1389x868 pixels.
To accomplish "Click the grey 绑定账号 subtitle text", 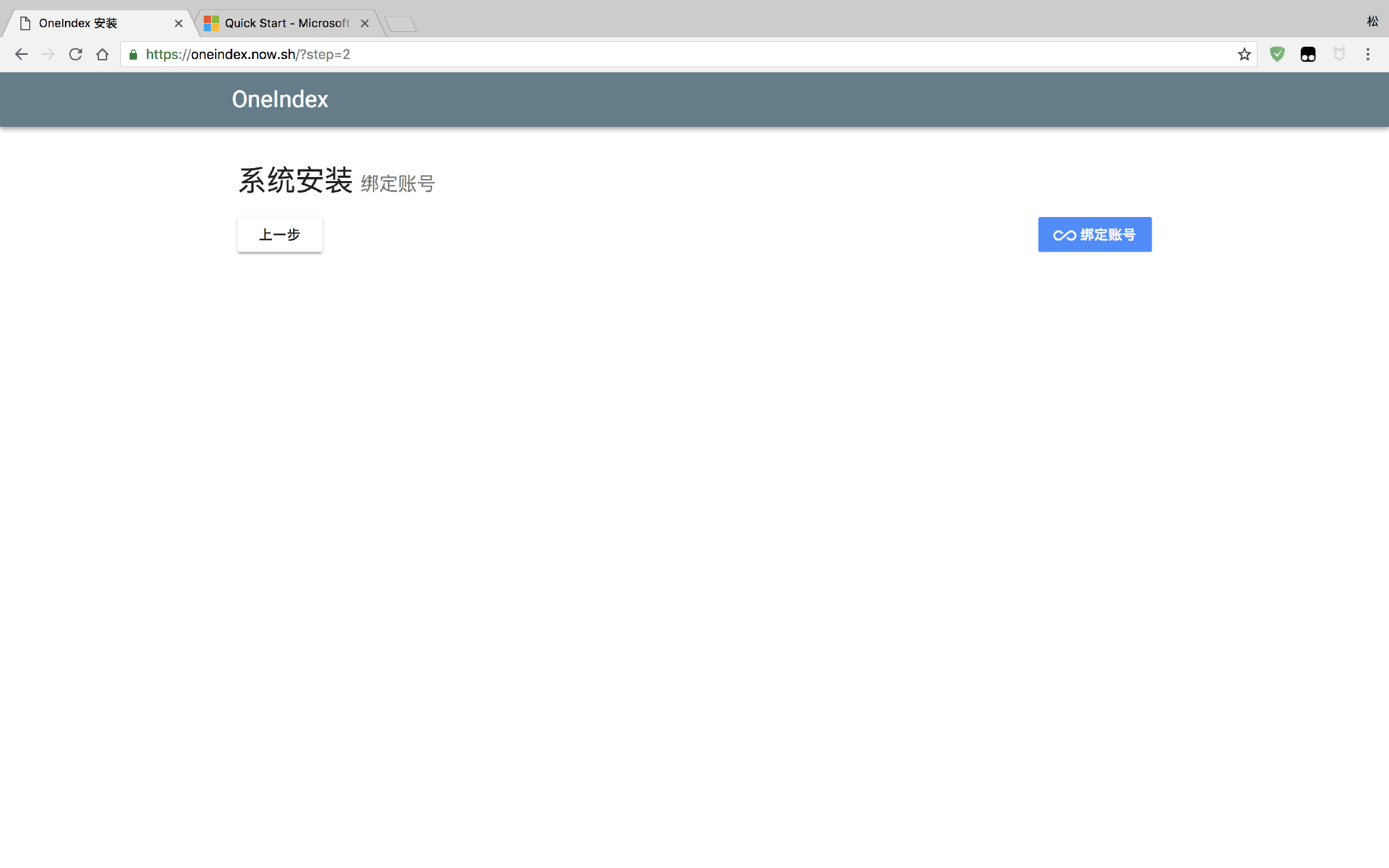I will (x=397, y=183).
